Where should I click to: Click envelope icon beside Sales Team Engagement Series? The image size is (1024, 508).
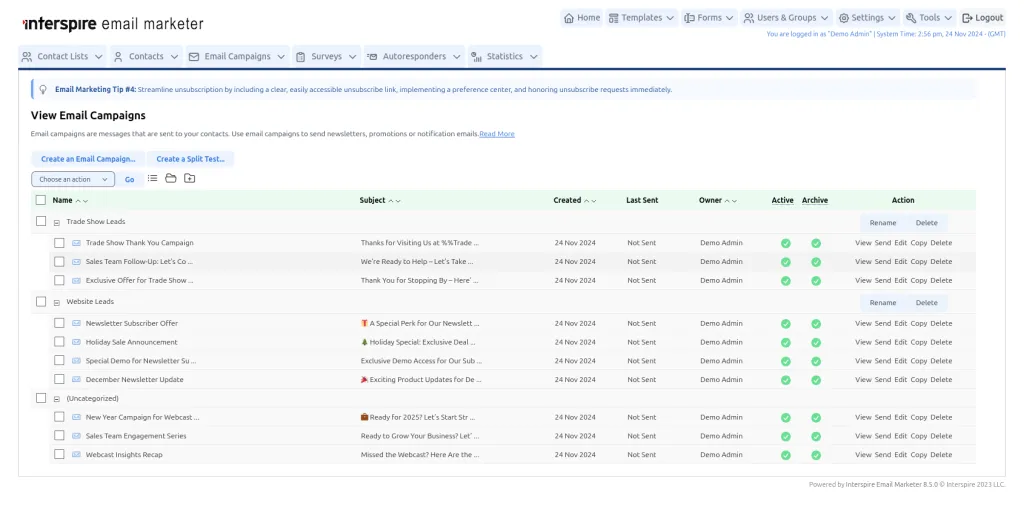coord(76,436)
